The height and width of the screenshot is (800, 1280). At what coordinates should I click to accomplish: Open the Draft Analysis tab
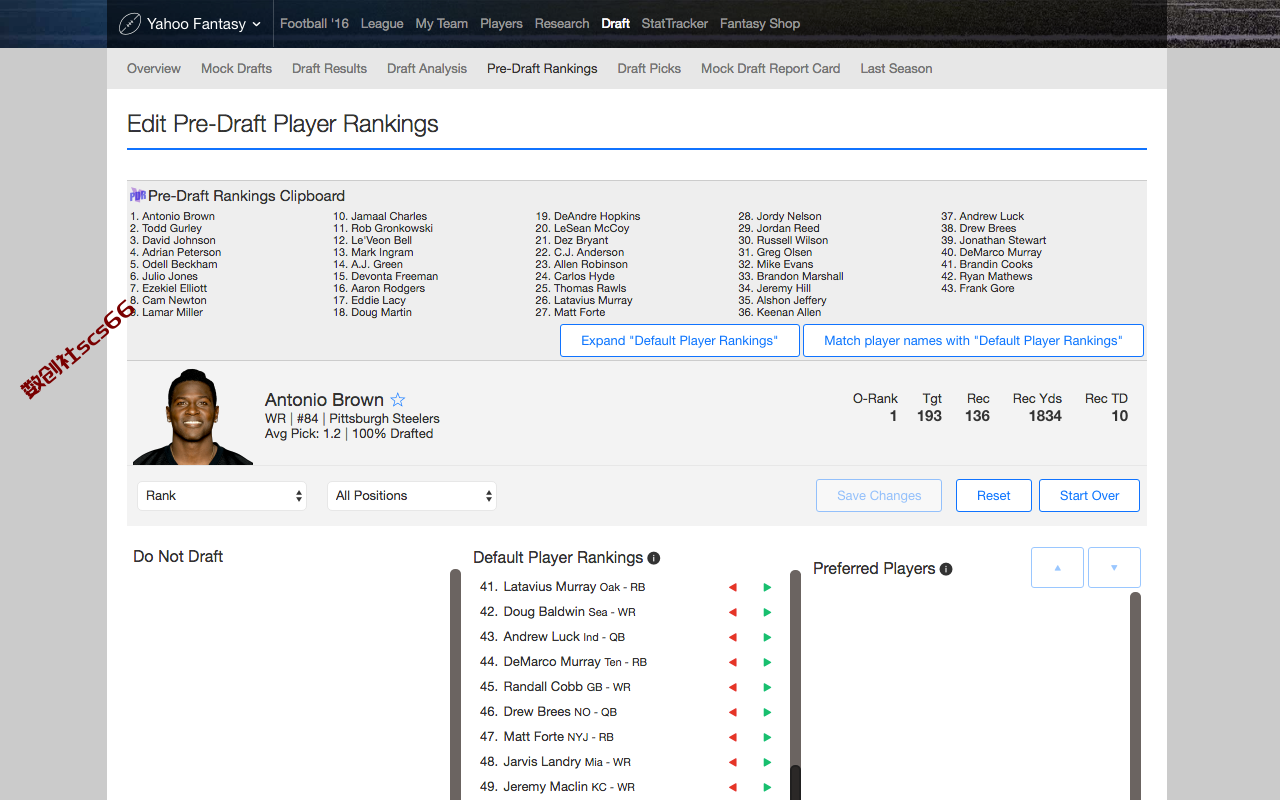[x=427, y=68]
